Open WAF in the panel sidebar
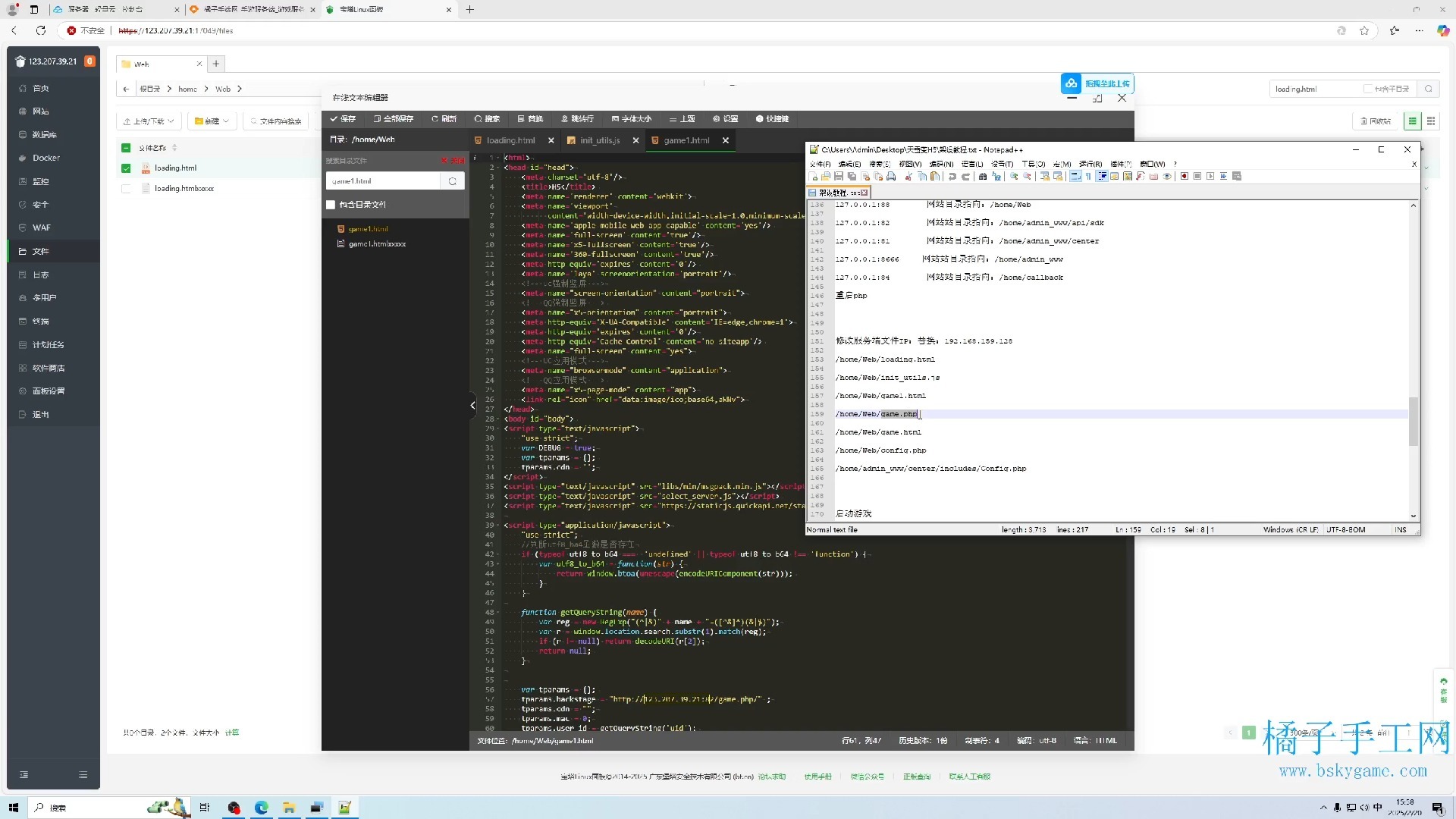 53,228
